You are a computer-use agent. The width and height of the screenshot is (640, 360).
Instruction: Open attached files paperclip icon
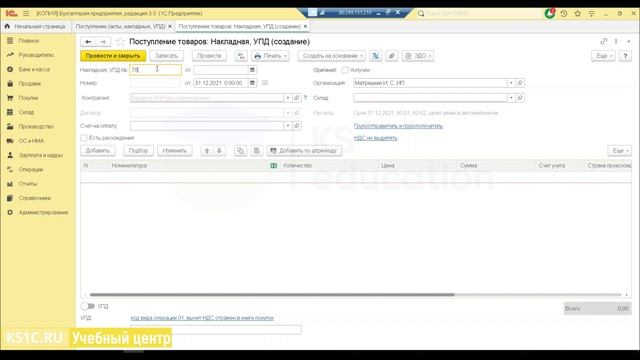[391, 56]
